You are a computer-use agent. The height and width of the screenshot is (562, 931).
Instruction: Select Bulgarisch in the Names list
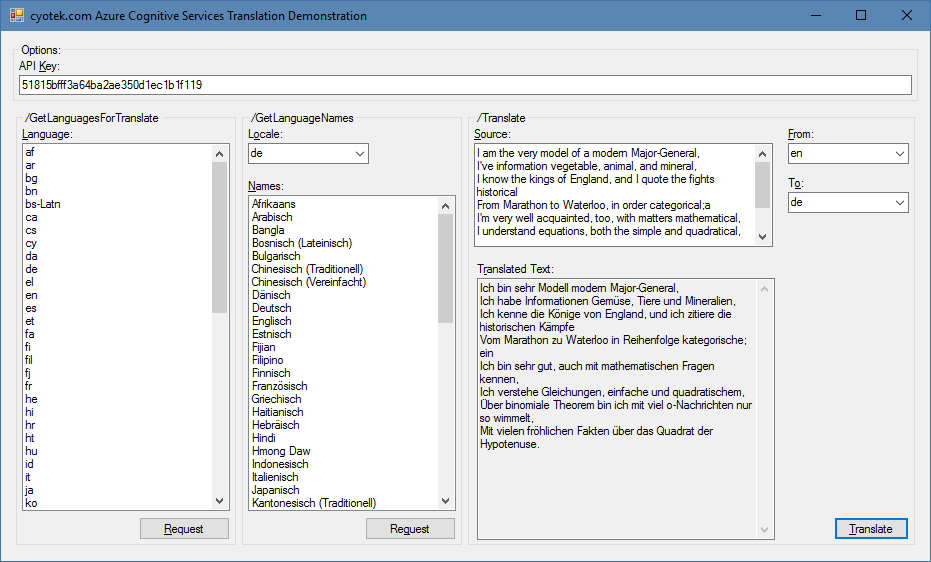click(x=344, y=257)
